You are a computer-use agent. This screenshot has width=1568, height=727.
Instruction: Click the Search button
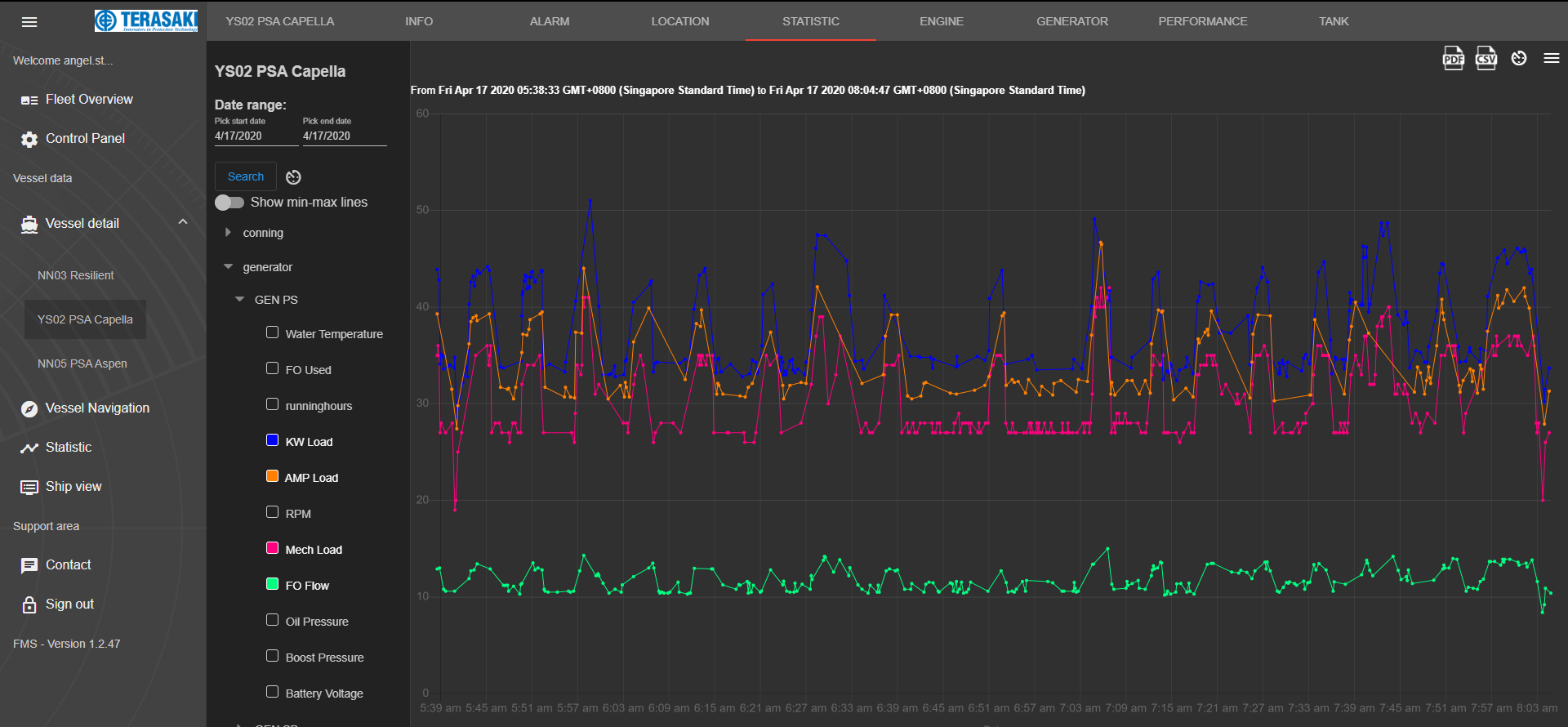pos(246,176)
